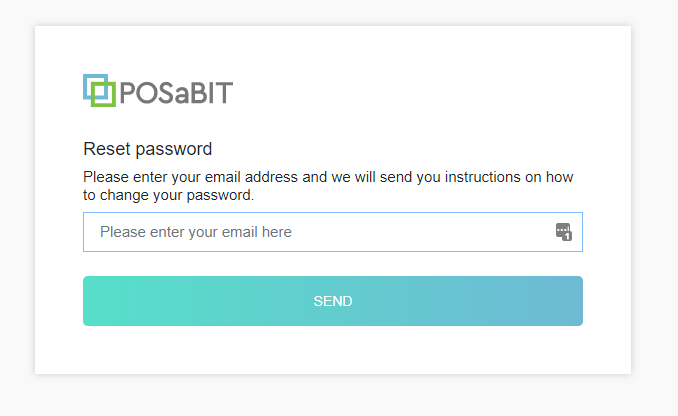Screen dimensions: 678x416
Task: Click empty white area below SEND button
Action: tap(333, 350)
